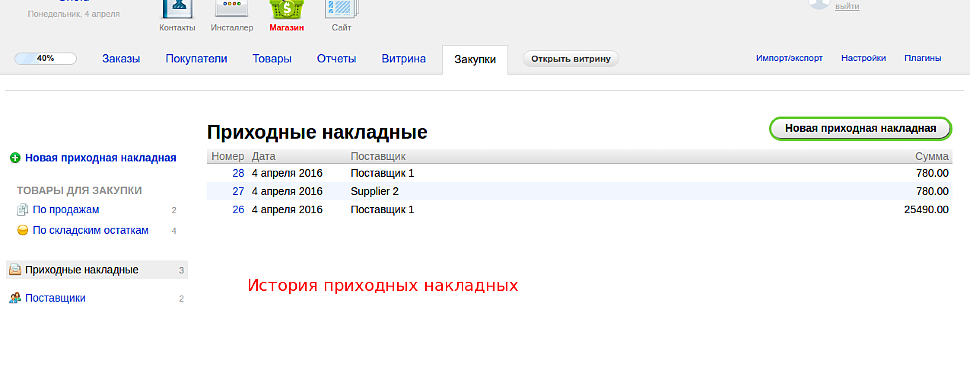Click the count 4 beside По складским остаткам
The image size is (970, 377).
[x=174, y=231]
